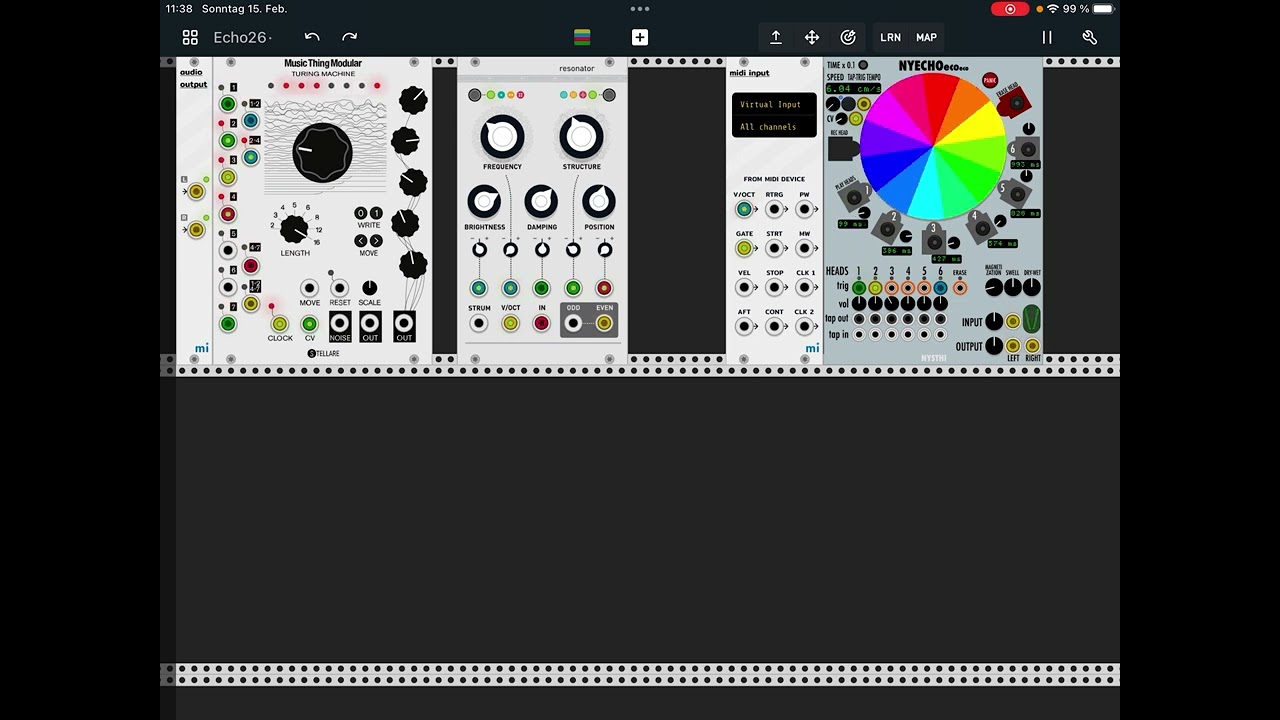Image resolution: width=1280 pixels, height=720 pixels.
Task: Toggle the resonator model button at top-right
Action: (609, 95)
